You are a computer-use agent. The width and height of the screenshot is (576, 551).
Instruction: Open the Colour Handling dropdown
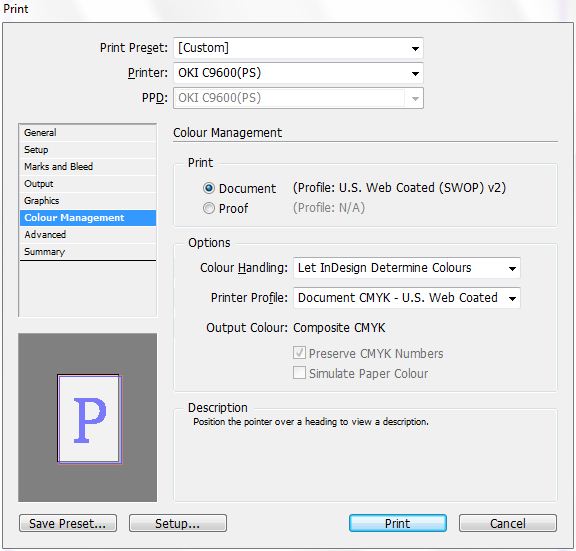[407, 268]
